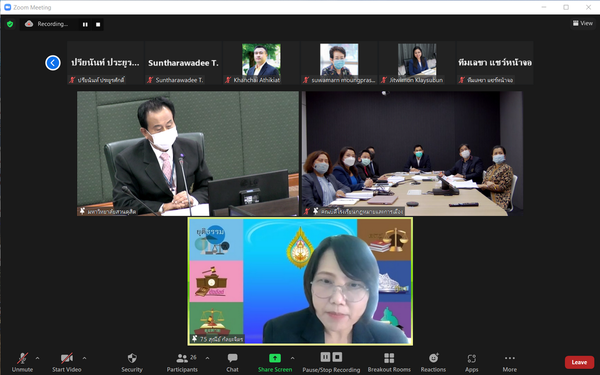This screenshot has width=600, height=375.
Task: Unmute the microphone
Action: click(22, 362)
